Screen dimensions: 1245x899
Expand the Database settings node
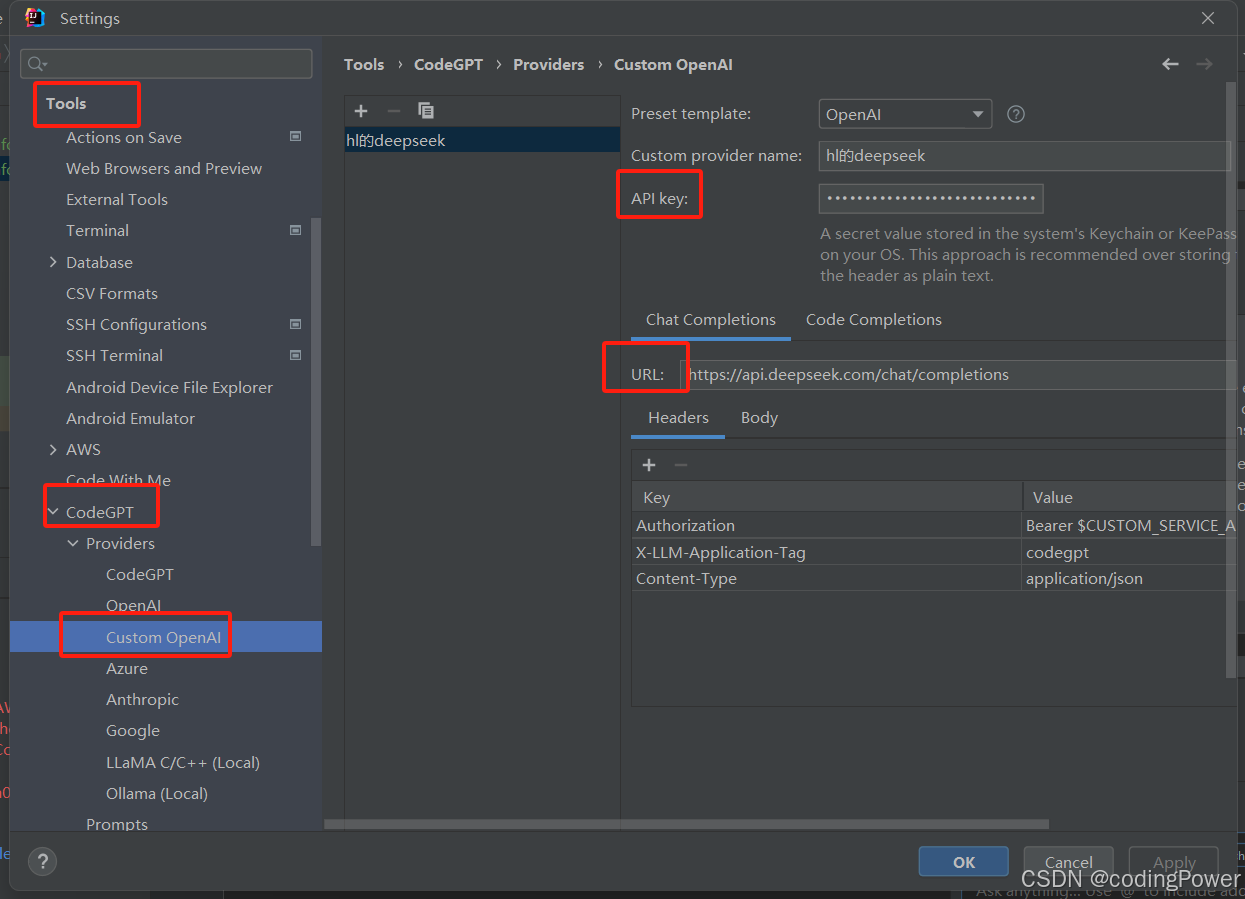(53, 262)
